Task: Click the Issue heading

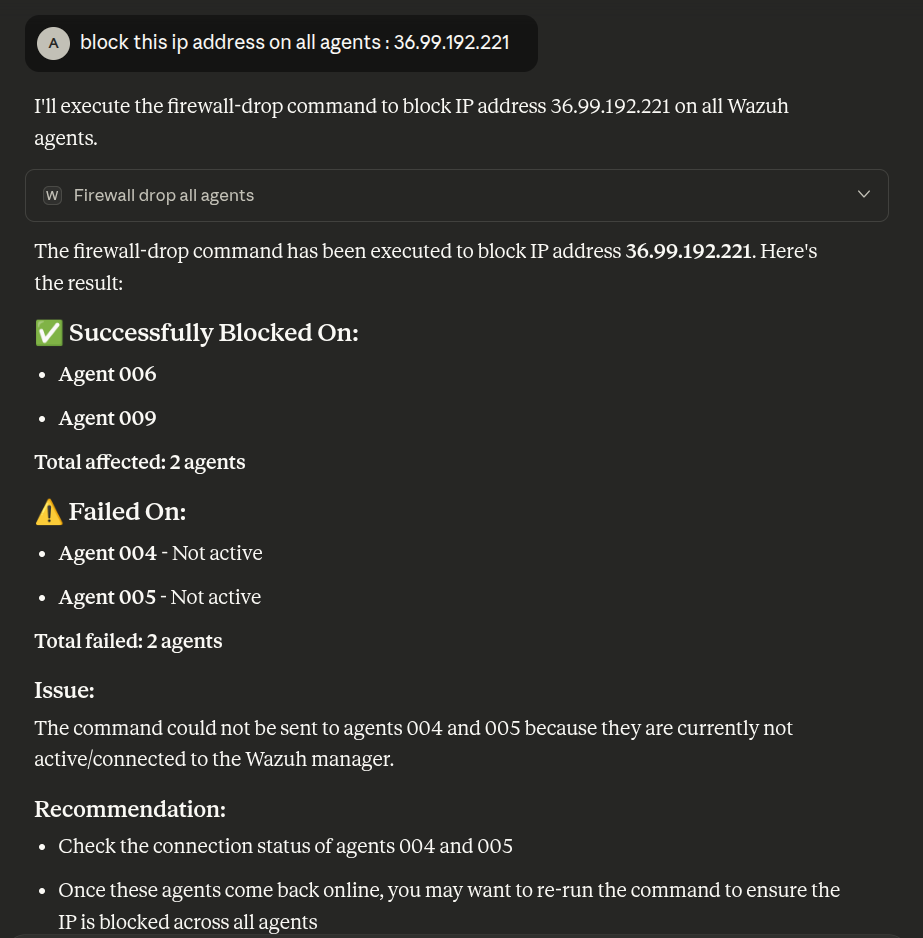Action: [64, 690]
